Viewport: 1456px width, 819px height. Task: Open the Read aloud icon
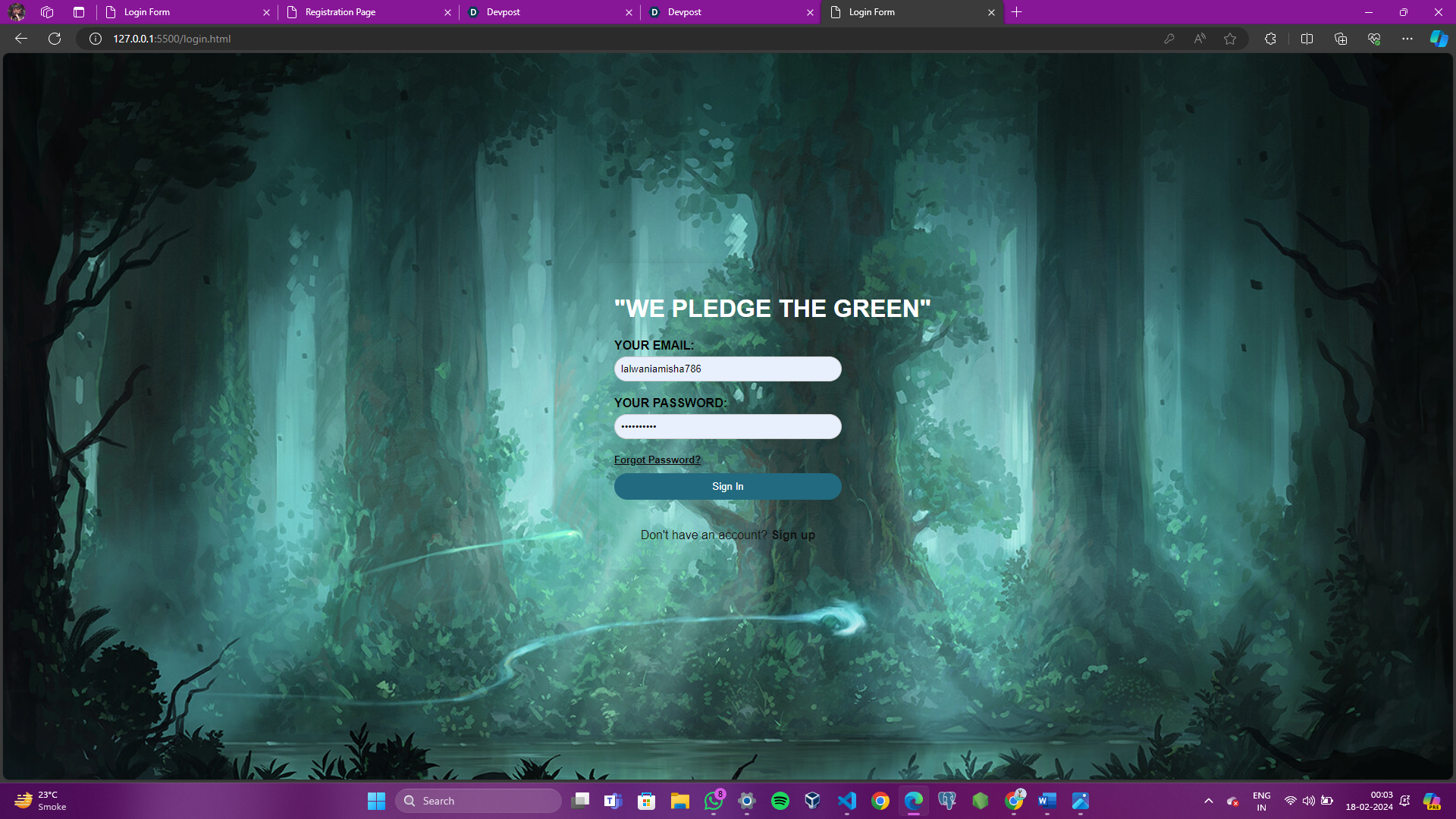point(1200,39)
